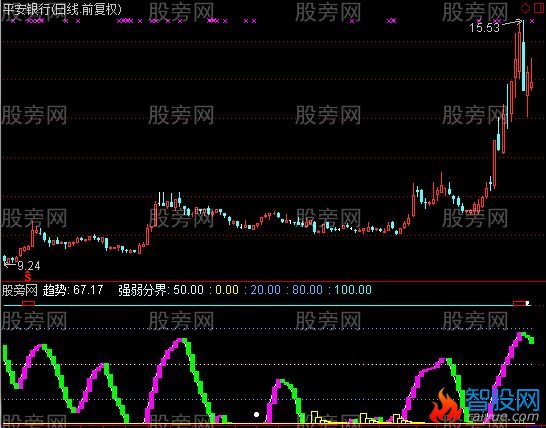The image size is (546, 428).
Task: Click the 趋势: 67.17 indicator readout
Action: click(x=73, y=290)
